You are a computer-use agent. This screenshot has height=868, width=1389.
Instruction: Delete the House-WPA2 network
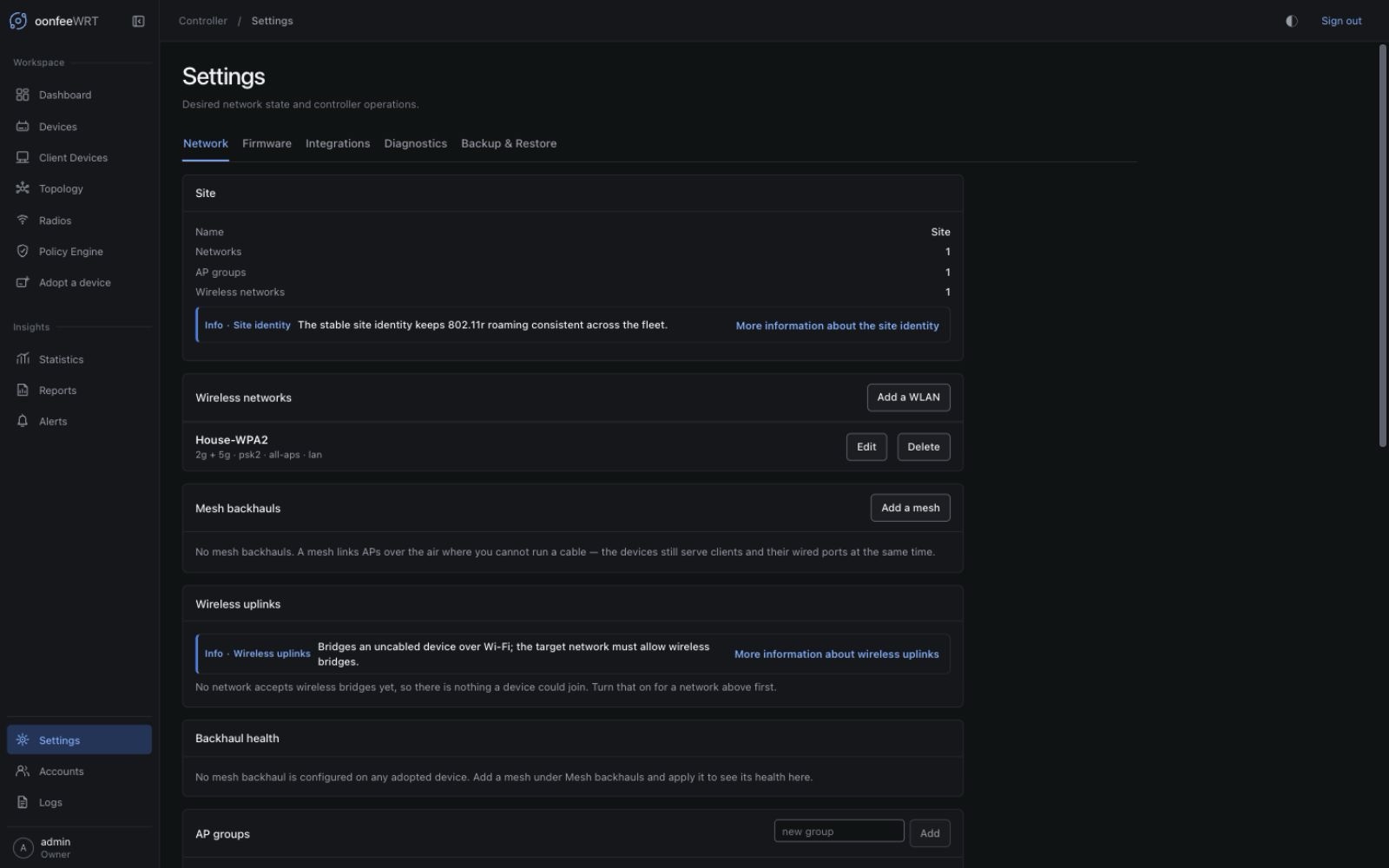point(923,447)
